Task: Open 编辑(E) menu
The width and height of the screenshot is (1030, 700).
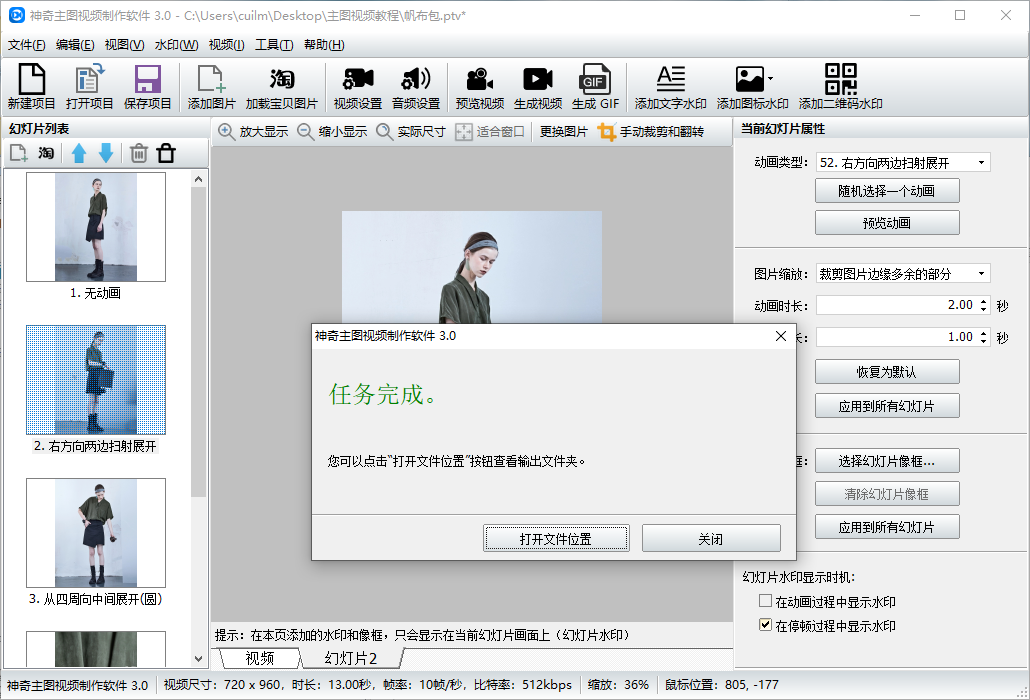Action: click(x=75, y=45)
